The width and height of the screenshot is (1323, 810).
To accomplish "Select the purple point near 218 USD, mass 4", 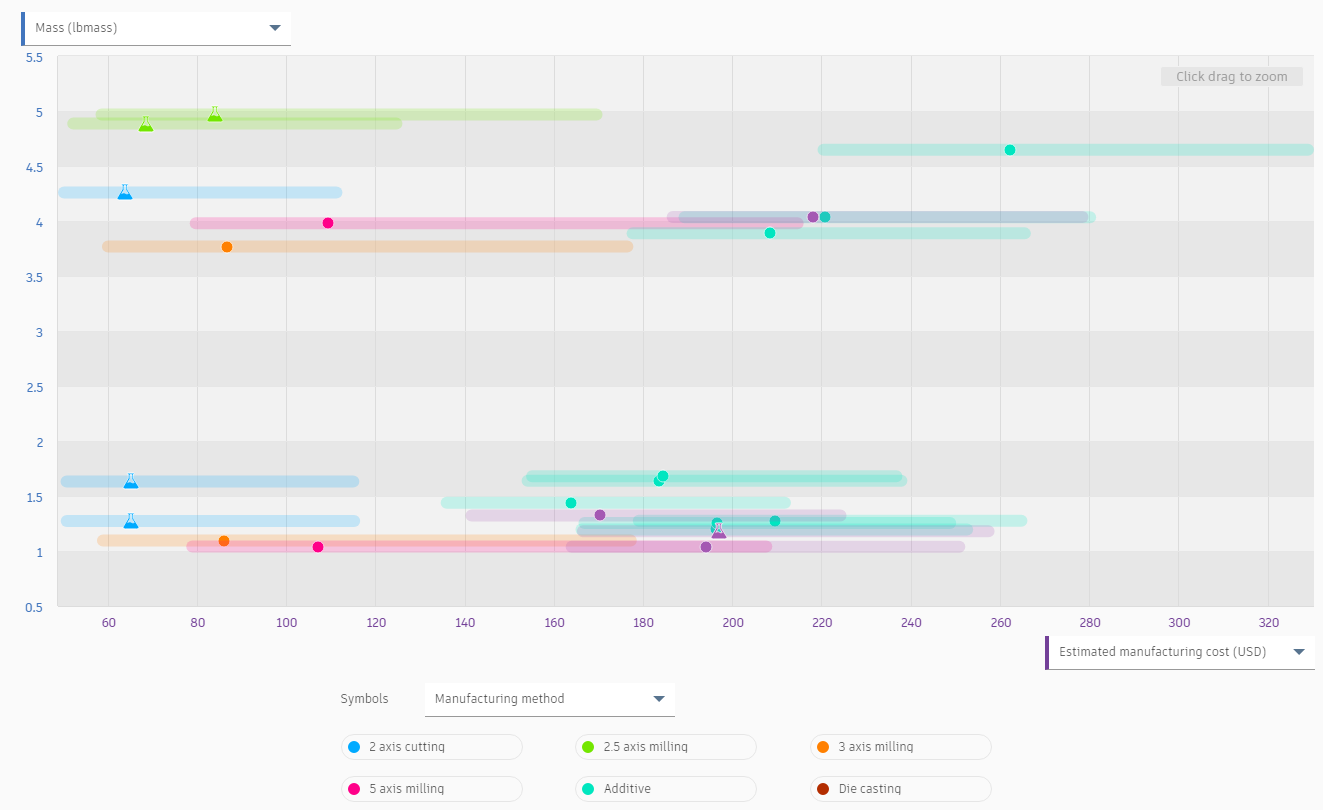I will 813,217.
